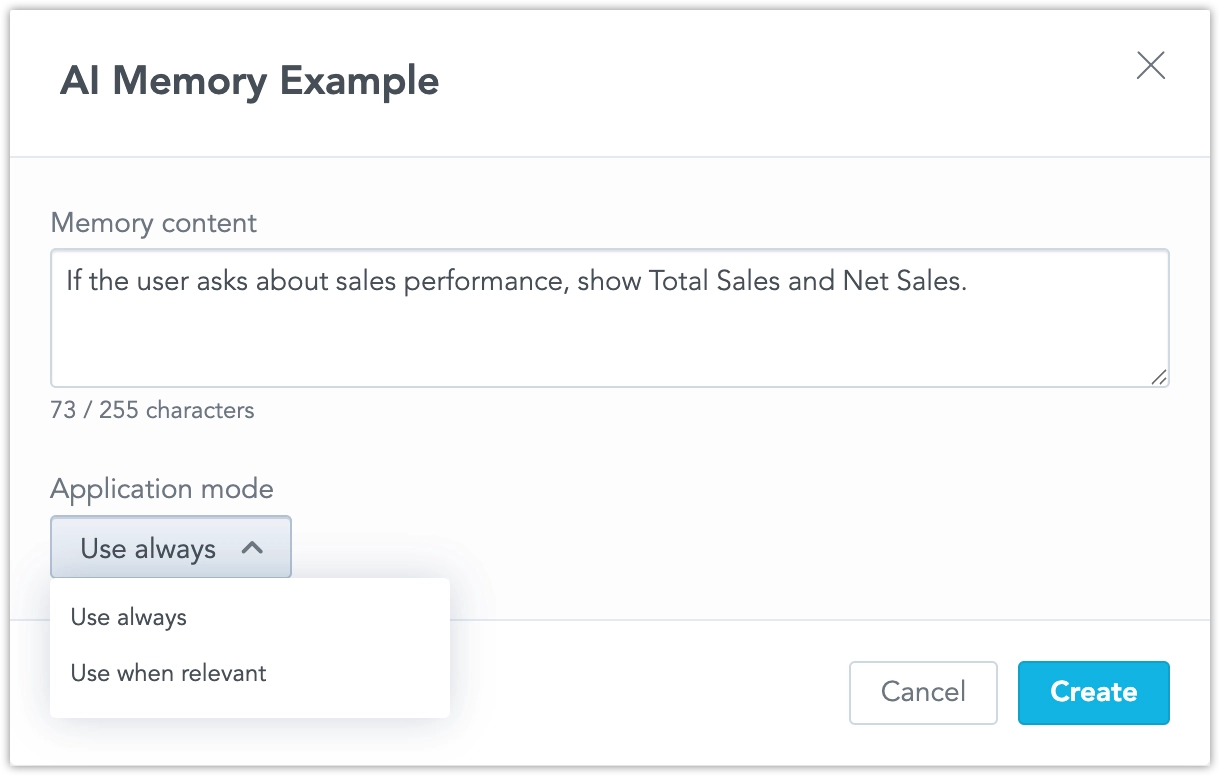The height and width of the screenshot is (776, 1220).
Task: Click the chevron arrow on Application mode dropdown
Action: pos(253,547)
